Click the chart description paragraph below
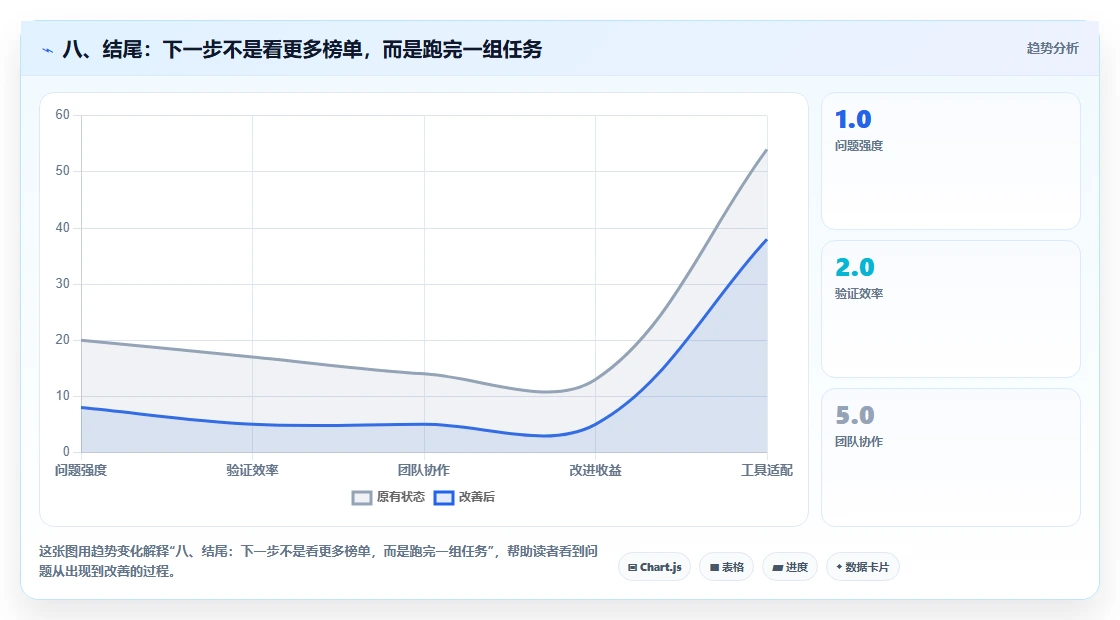This screenshot has width=1120, height=620. click(318, 561)
